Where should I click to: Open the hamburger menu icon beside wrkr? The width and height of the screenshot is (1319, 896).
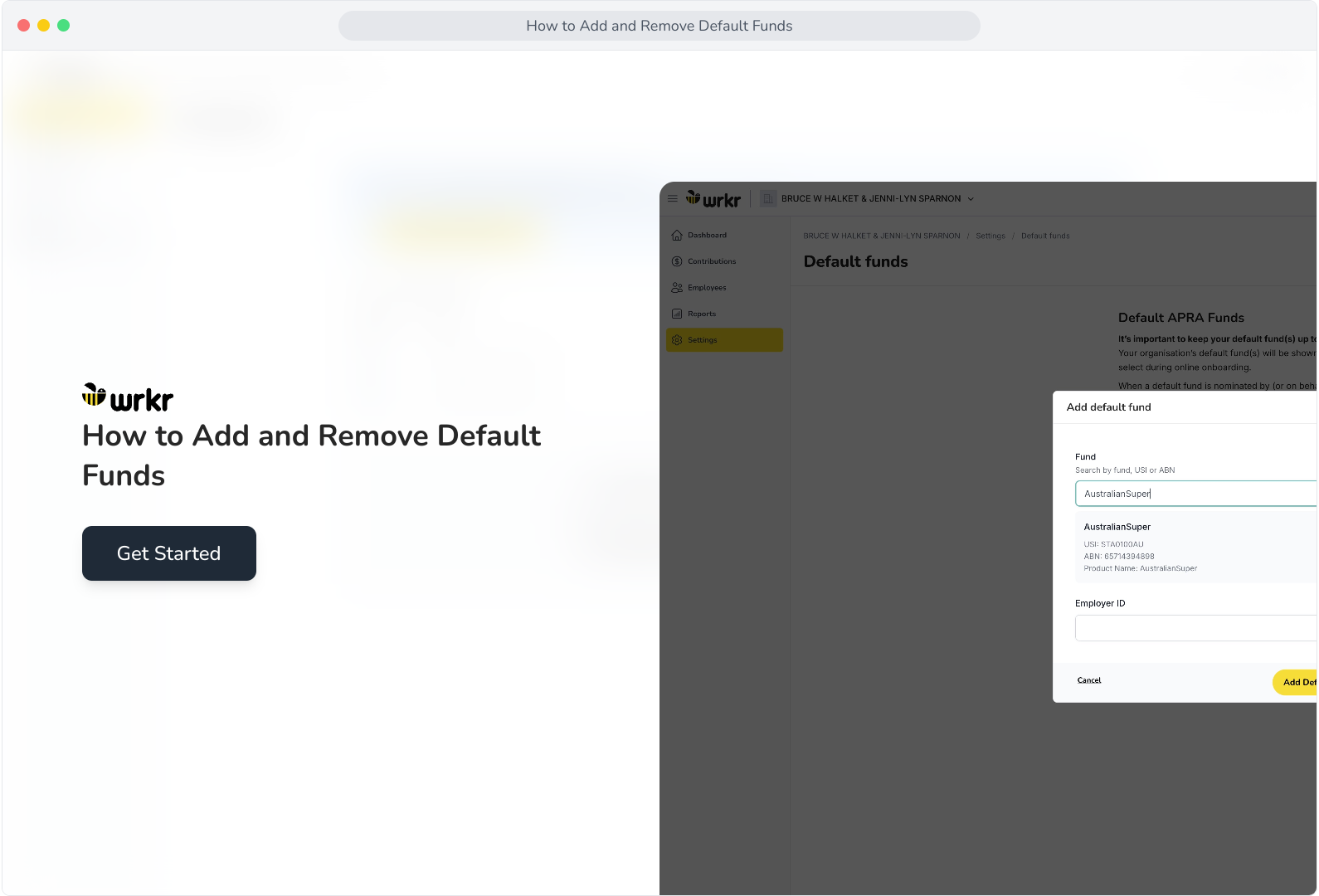[x=673, y=198]
